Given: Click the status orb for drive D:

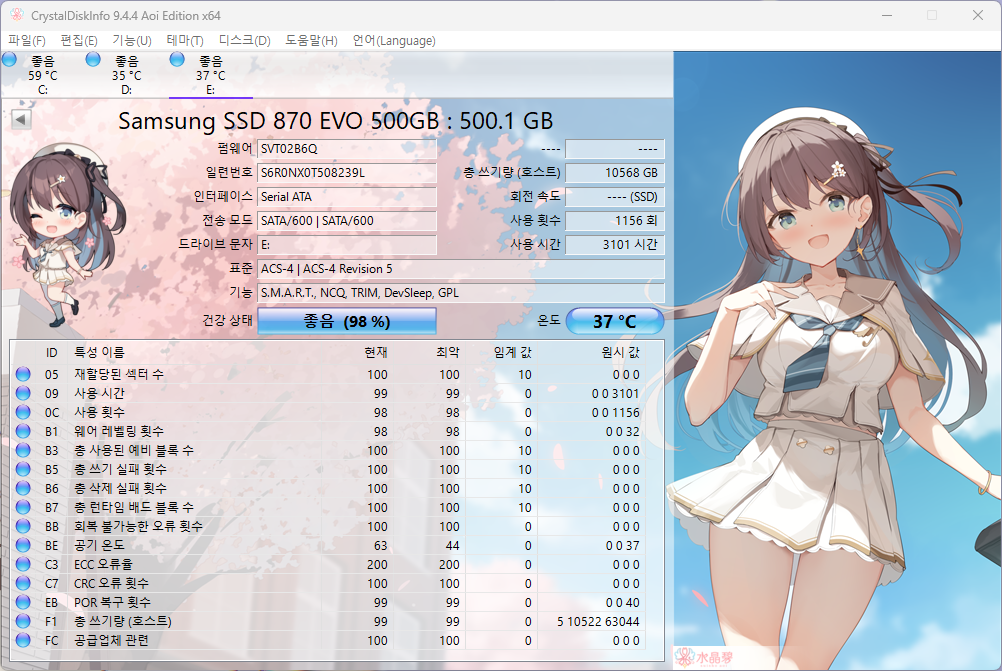Looking at the screenshot, I should pyautogui.click(x=93, y=59).
